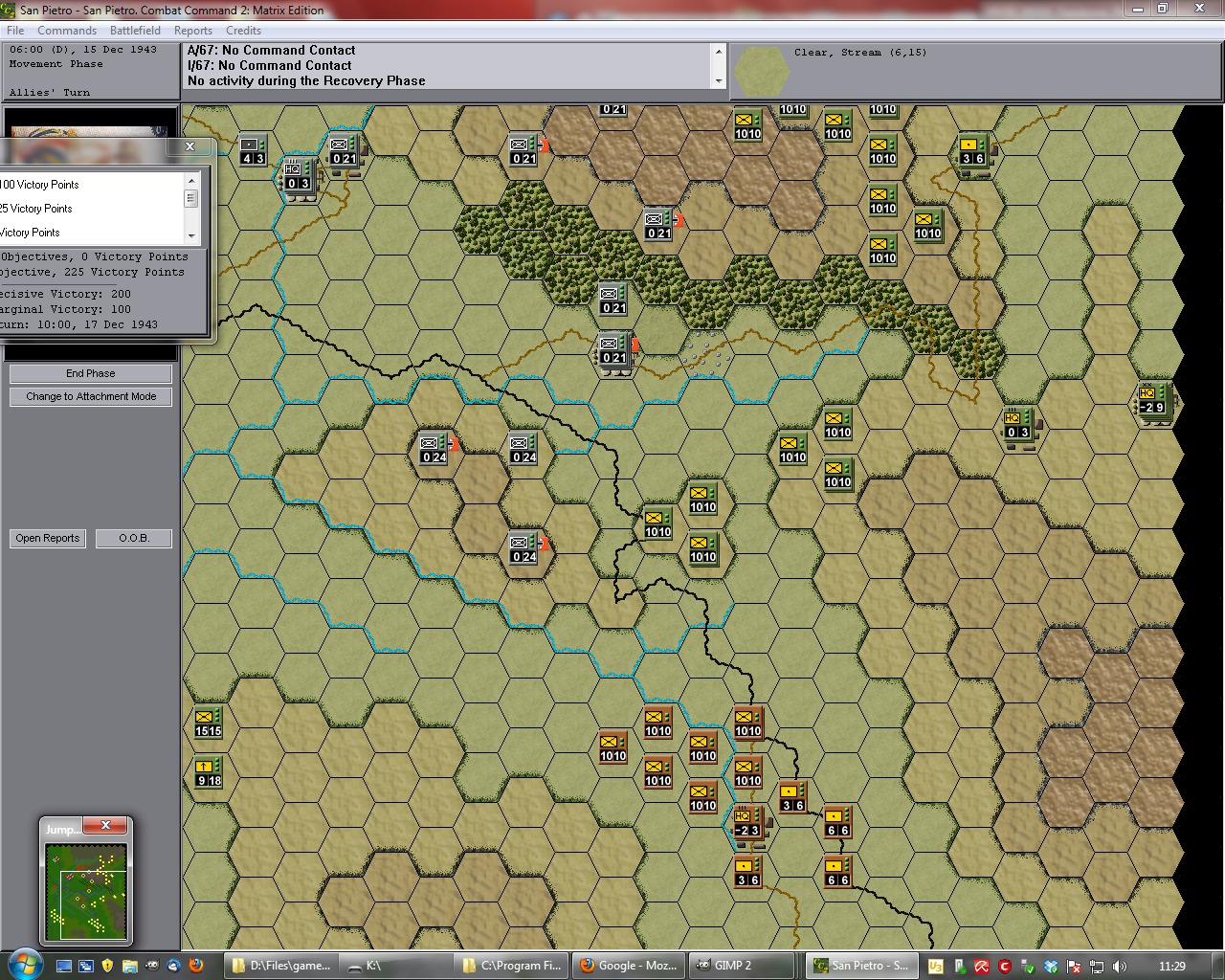Viewport: 1225px width, 980px height.
Task: Click 'A/67: No Command Contact' message
Action: coord(271,51)
